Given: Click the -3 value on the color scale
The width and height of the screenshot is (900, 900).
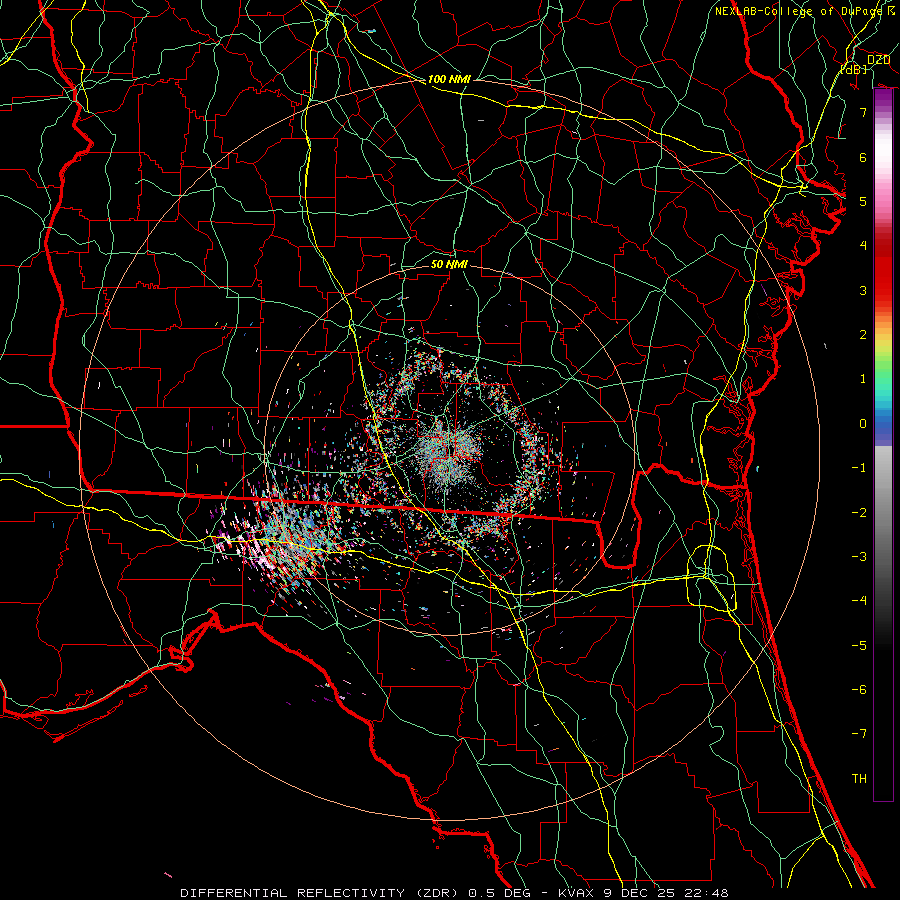Looking at the screenshot, I should [x=859, y=557].
